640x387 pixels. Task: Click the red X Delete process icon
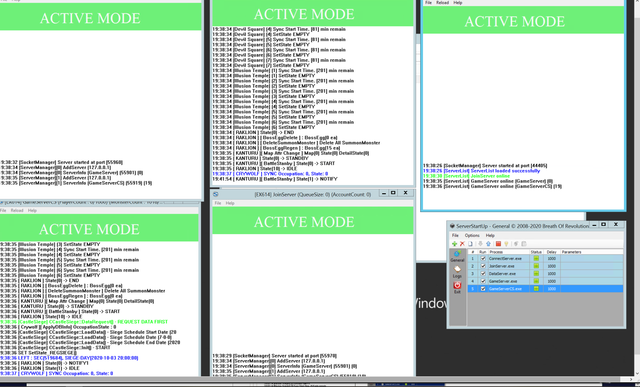click(x=462, y=244)
